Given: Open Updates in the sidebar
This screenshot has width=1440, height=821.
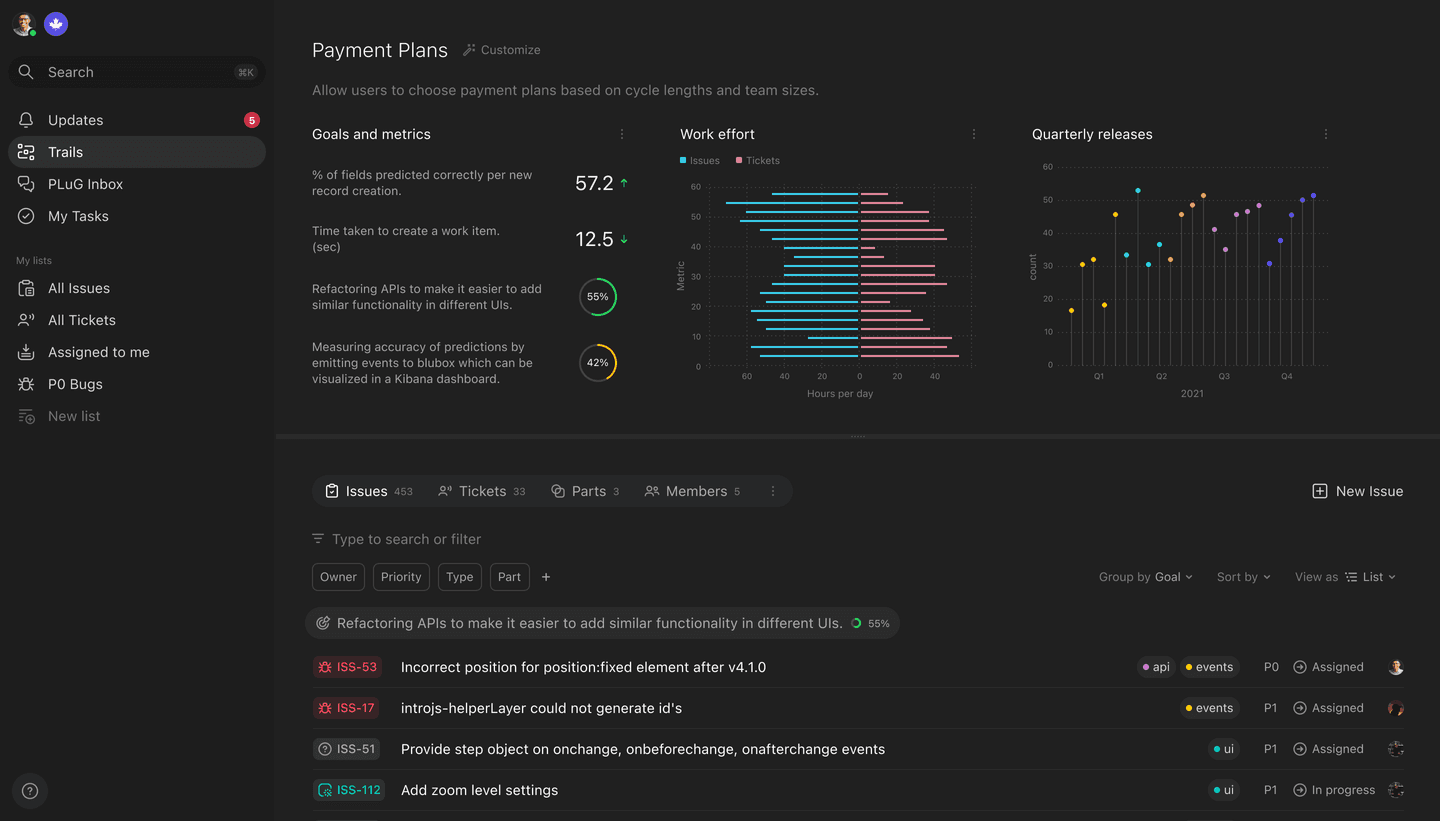Looking at the screenshot, I should [137, 120].
